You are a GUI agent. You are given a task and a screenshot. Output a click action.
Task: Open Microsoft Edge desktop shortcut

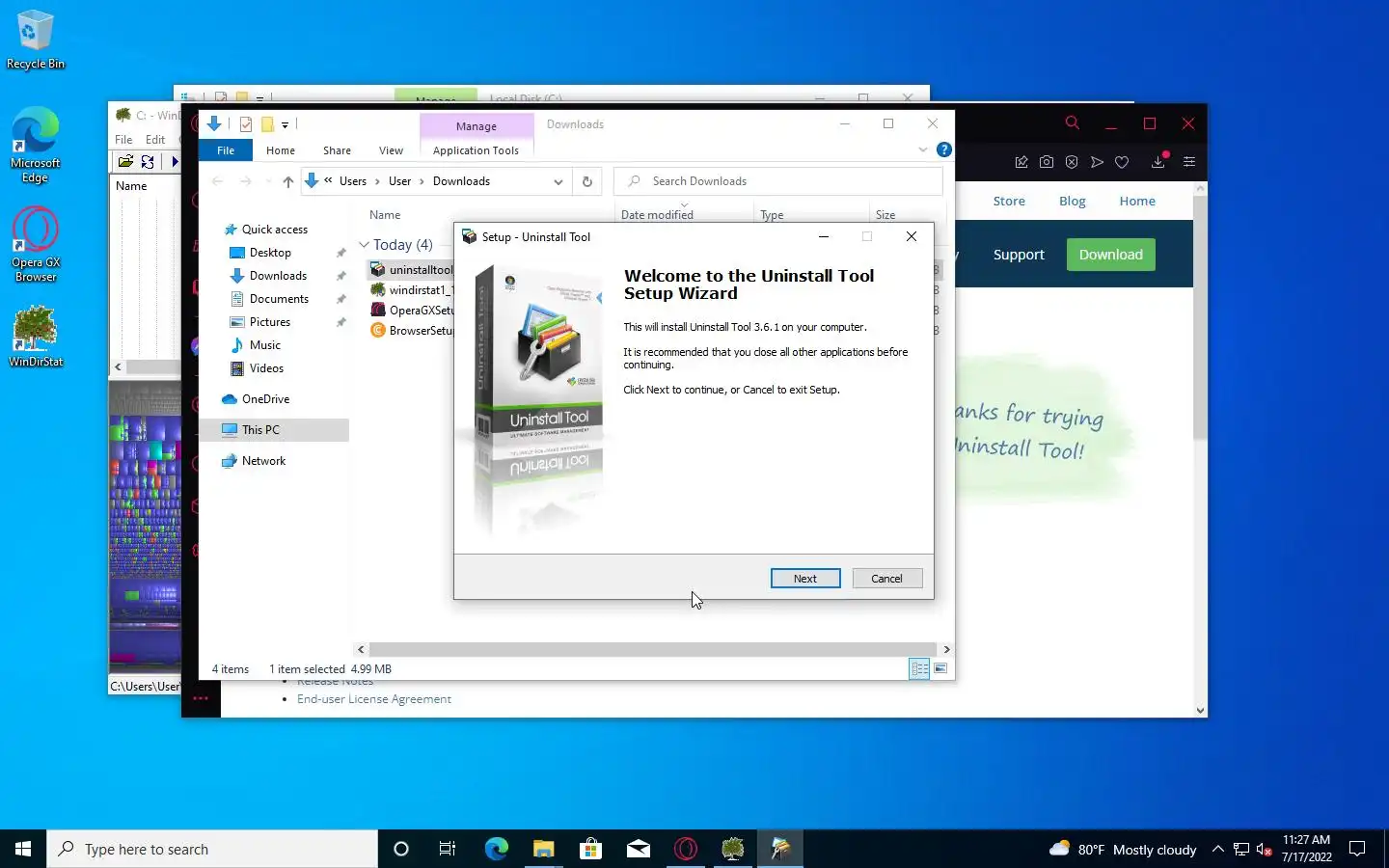(36, 146)
